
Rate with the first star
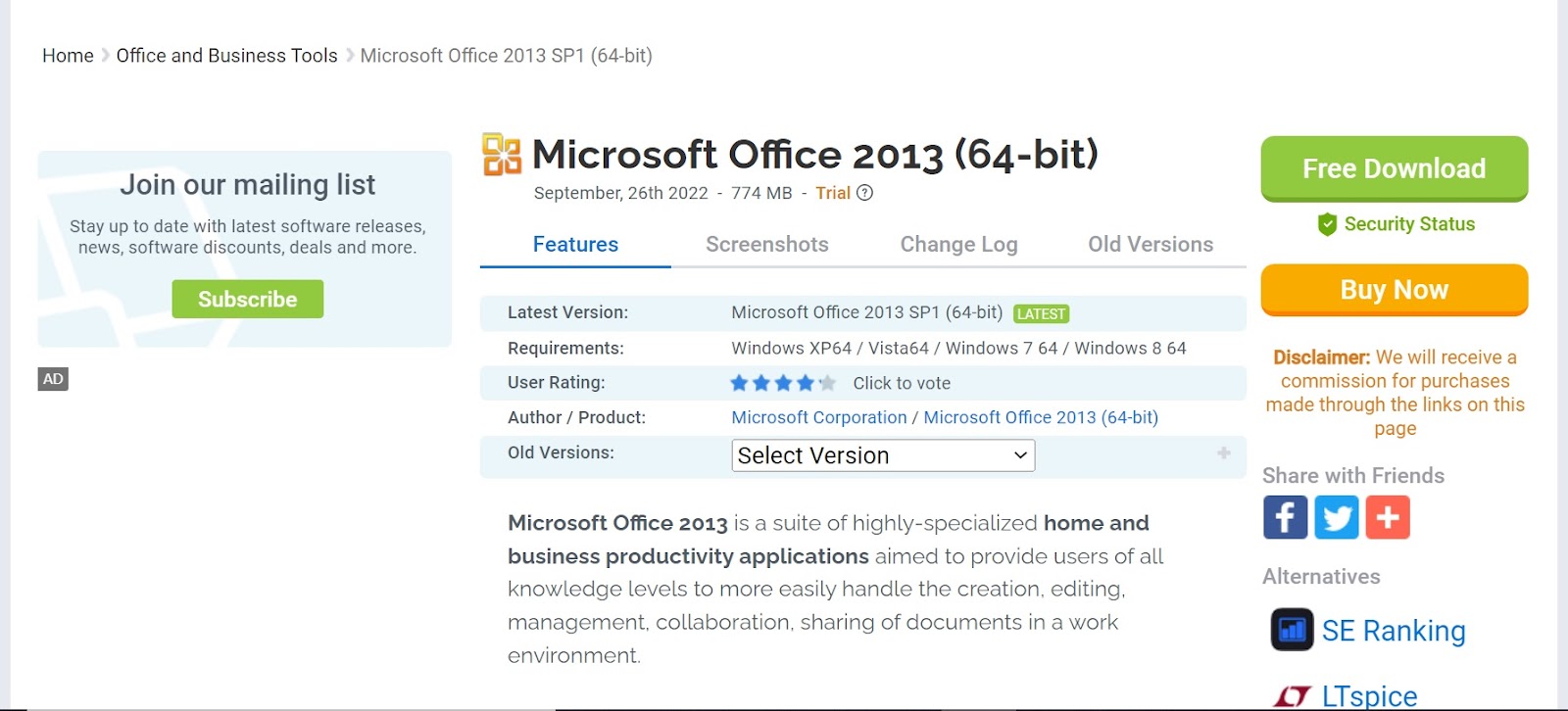pos(739,383)
